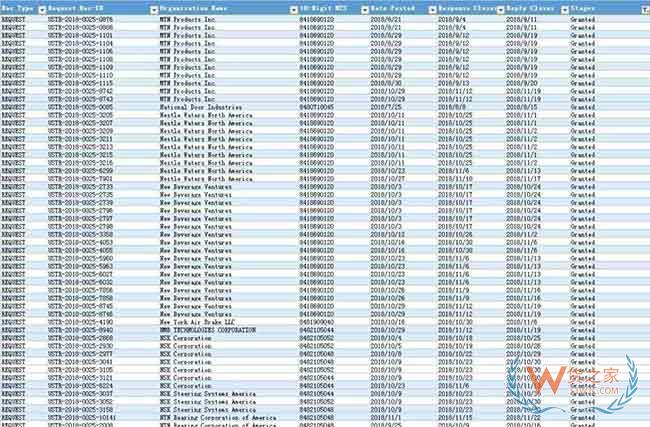Image resolution: width=650 pixels, height=427 pixels.
Task: Select the first MTM Products Inc. cell
Action: click(x=188, y=19)
